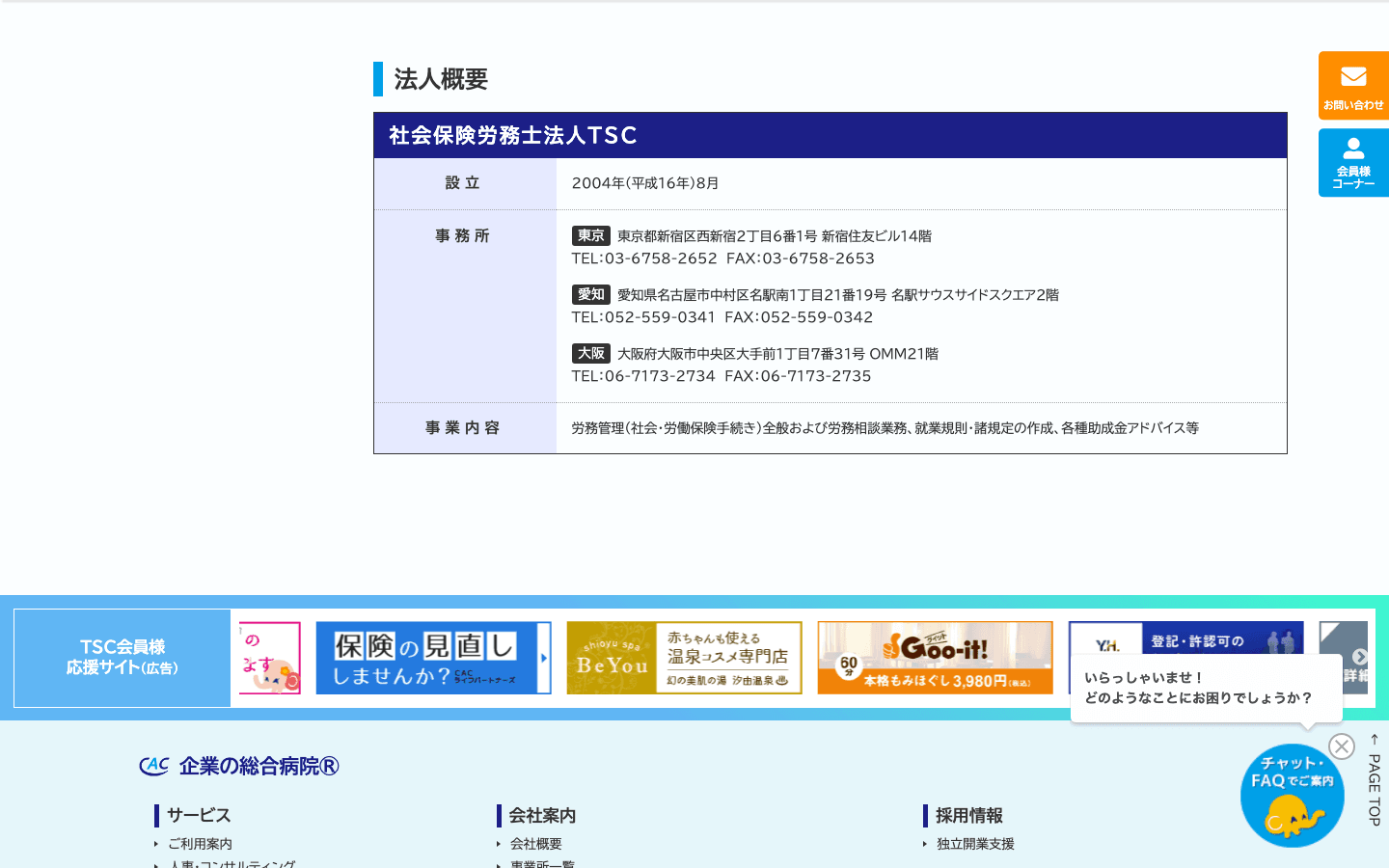Select the 愛知 office tag

click(590, 294)
